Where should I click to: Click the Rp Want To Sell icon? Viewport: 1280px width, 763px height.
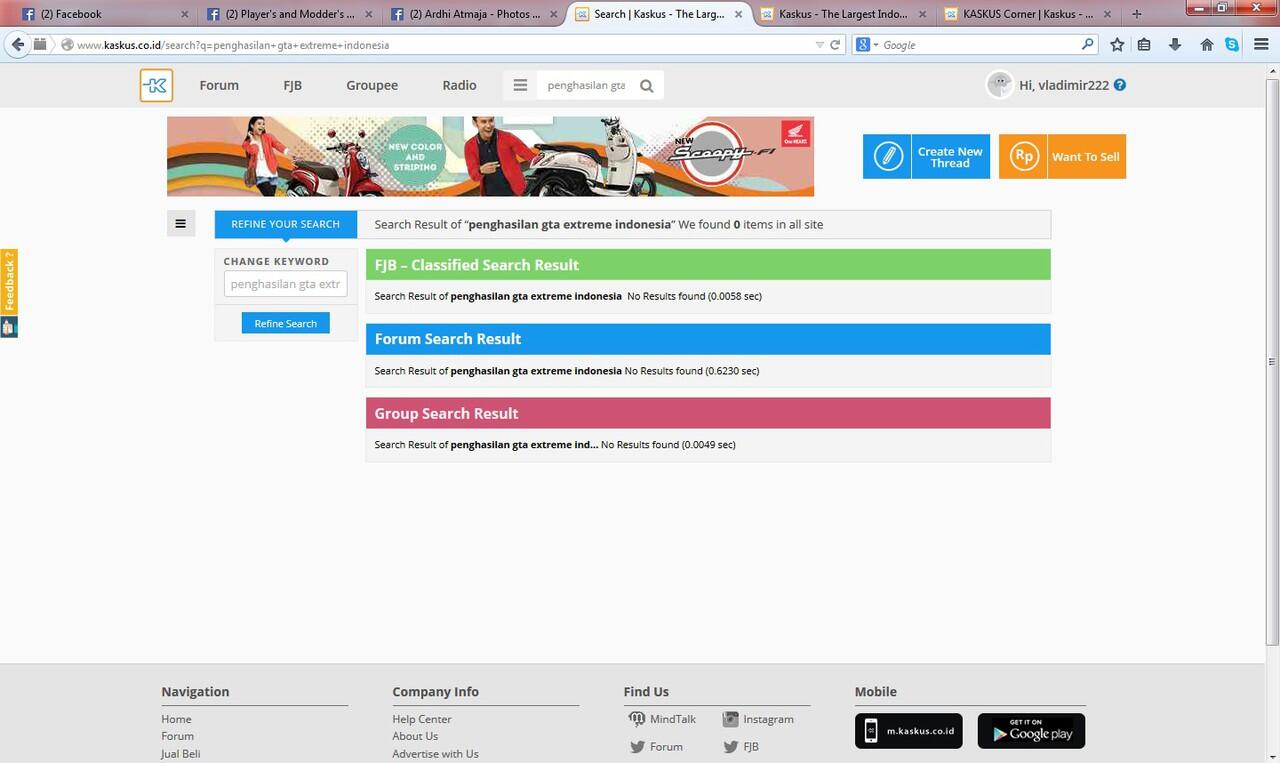[x=1023, y=157]
